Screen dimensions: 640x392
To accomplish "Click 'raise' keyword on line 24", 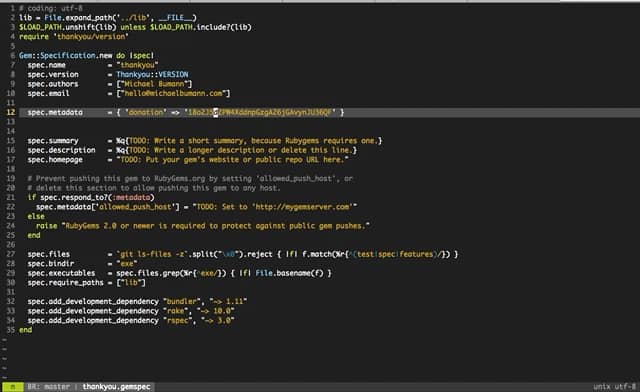I will 47,226.
